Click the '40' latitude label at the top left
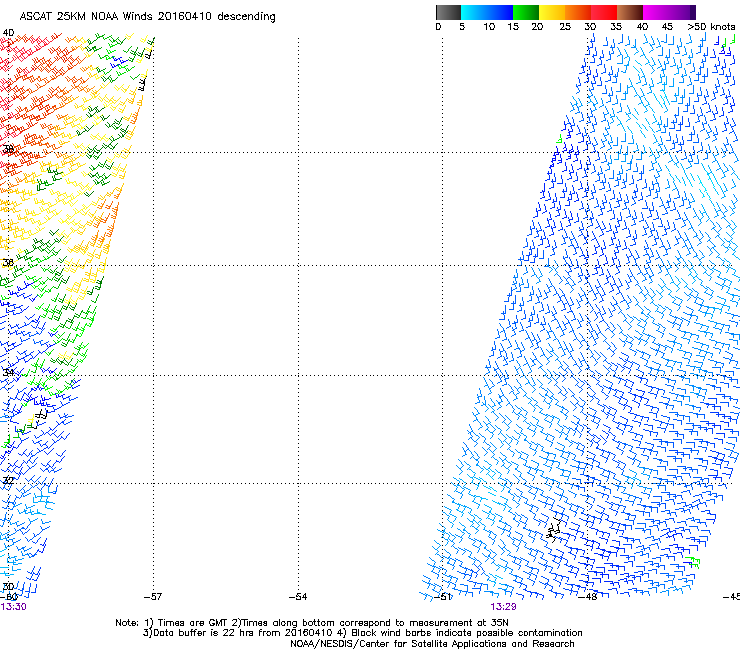 coord(8,33)
